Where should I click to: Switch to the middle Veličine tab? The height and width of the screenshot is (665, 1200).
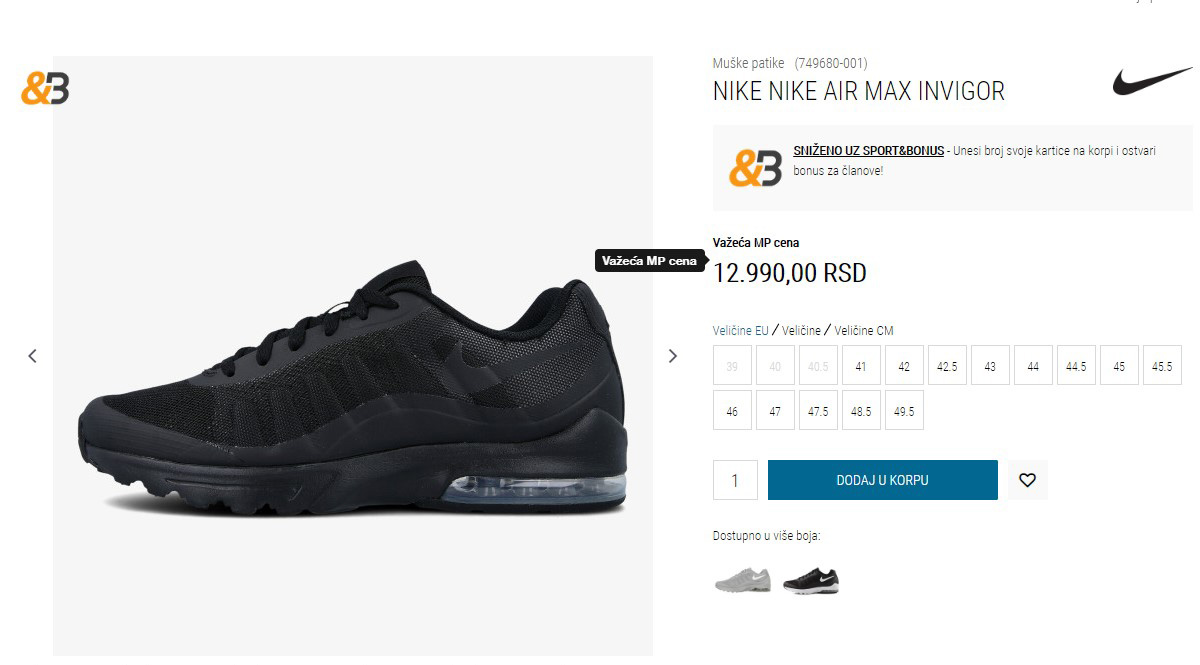point(801,331)
